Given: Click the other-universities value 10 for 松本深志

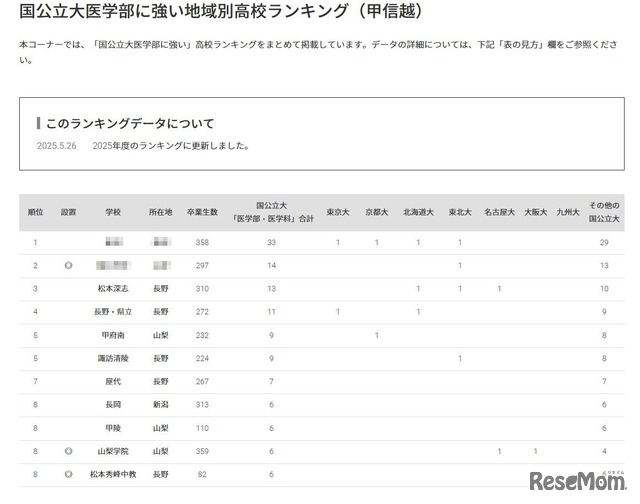Looking at the screenshot, I should tap(604, 289).
